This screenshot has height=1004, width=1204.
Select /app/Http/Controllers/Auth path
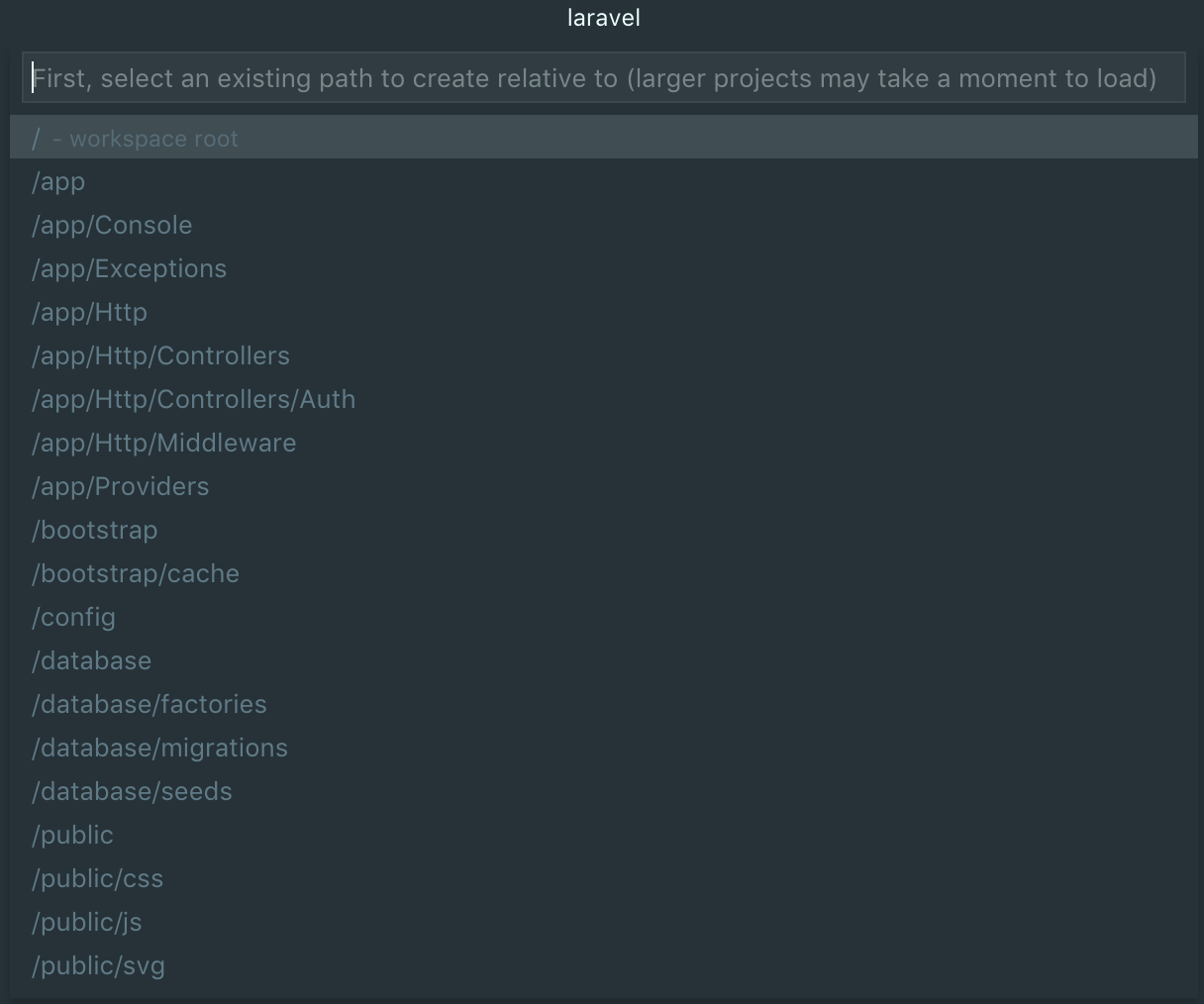[194, 400]
